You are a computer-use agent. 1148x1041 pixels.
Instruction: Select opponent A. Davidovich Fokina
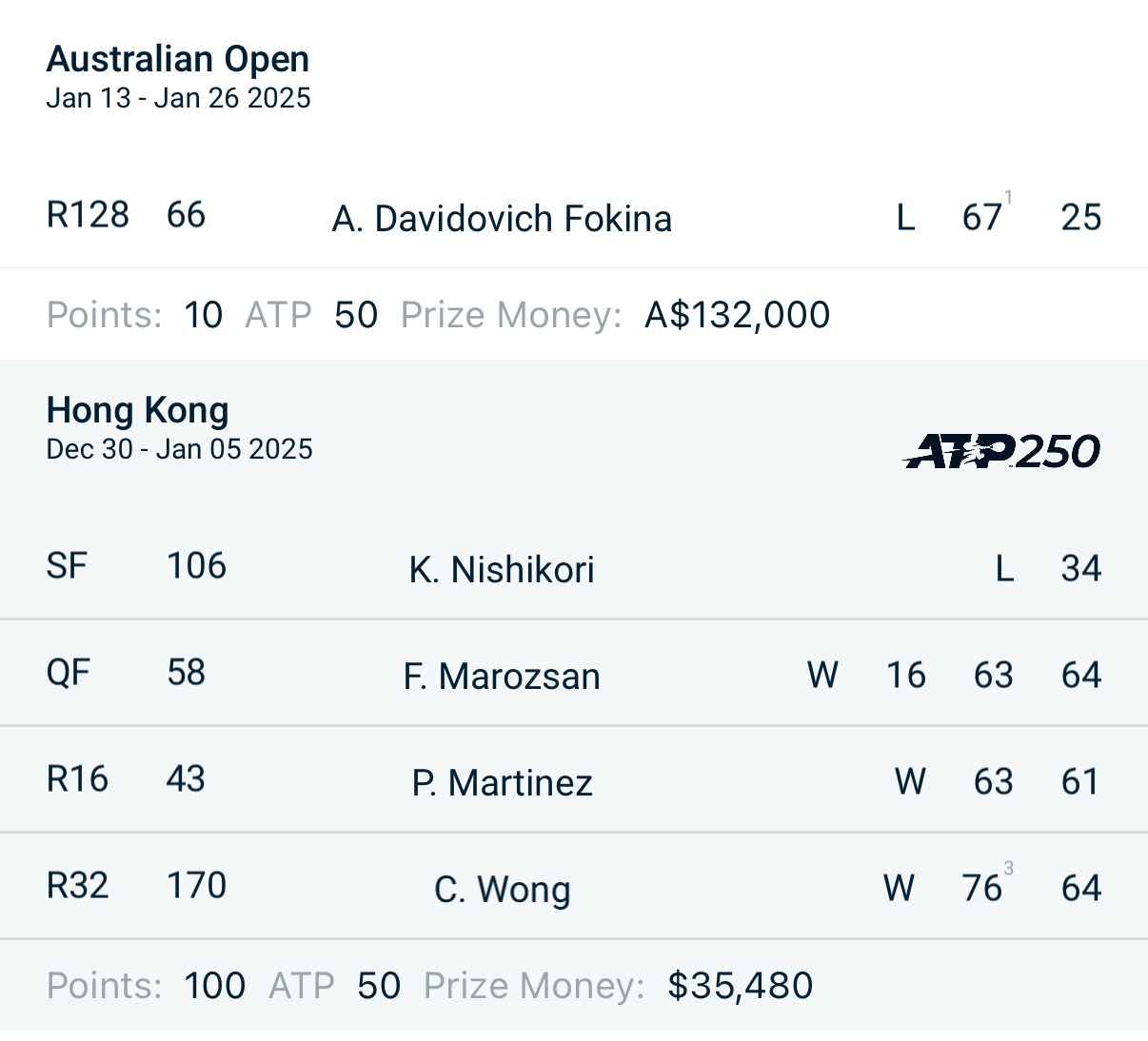502,219
